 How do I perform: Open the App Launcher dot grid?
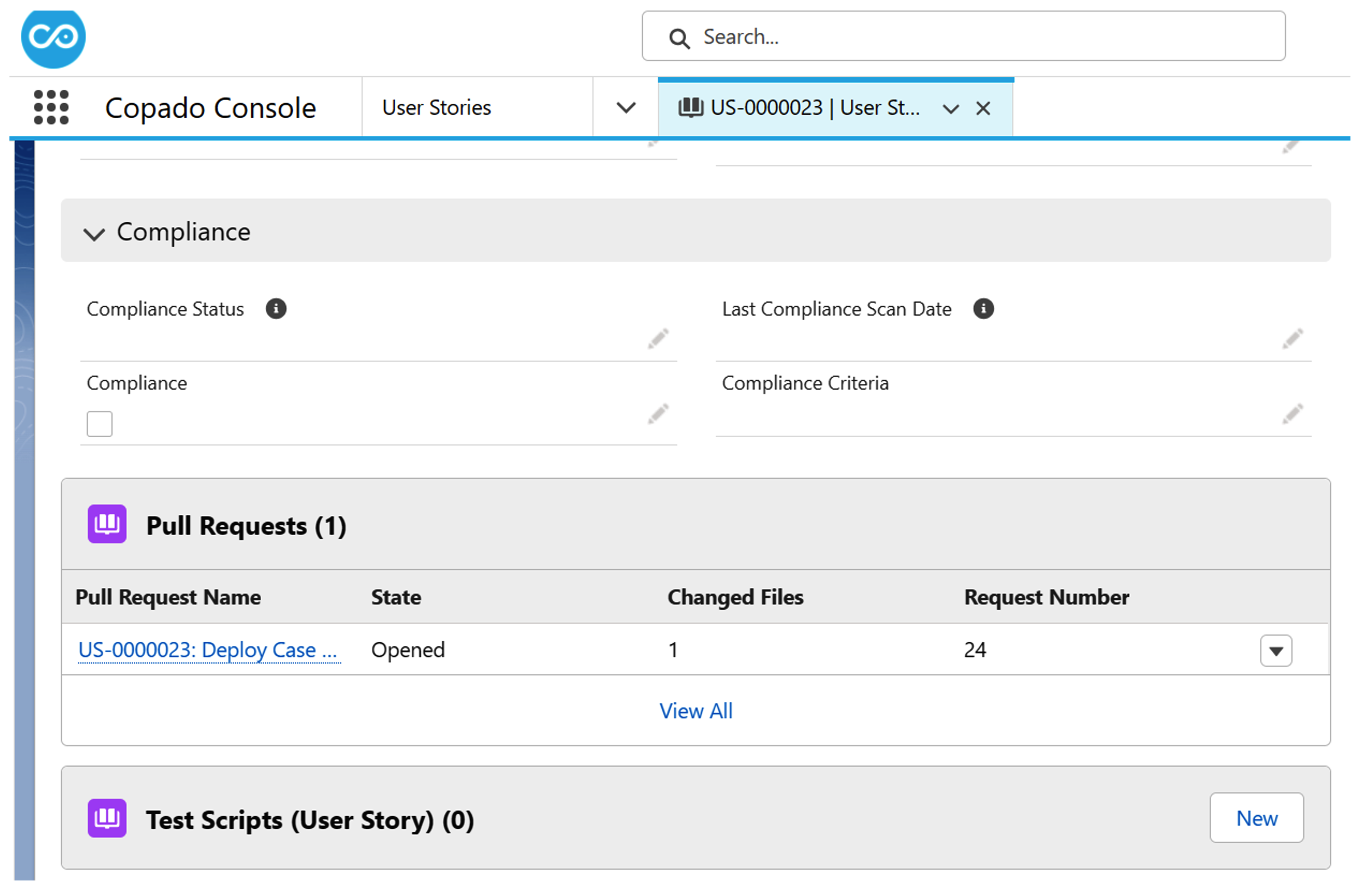click(51, 108)
